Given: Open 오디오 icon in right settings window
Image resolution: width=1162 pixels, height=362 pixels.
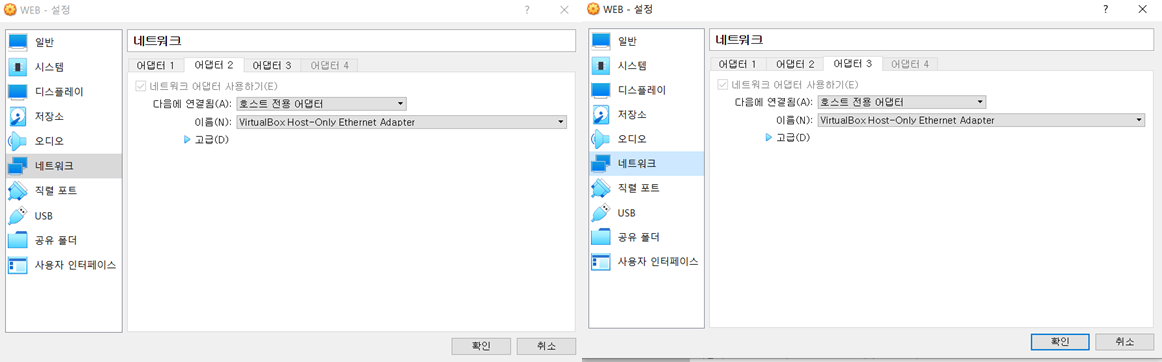Looking at the screenshot, I should click(601, 139).
